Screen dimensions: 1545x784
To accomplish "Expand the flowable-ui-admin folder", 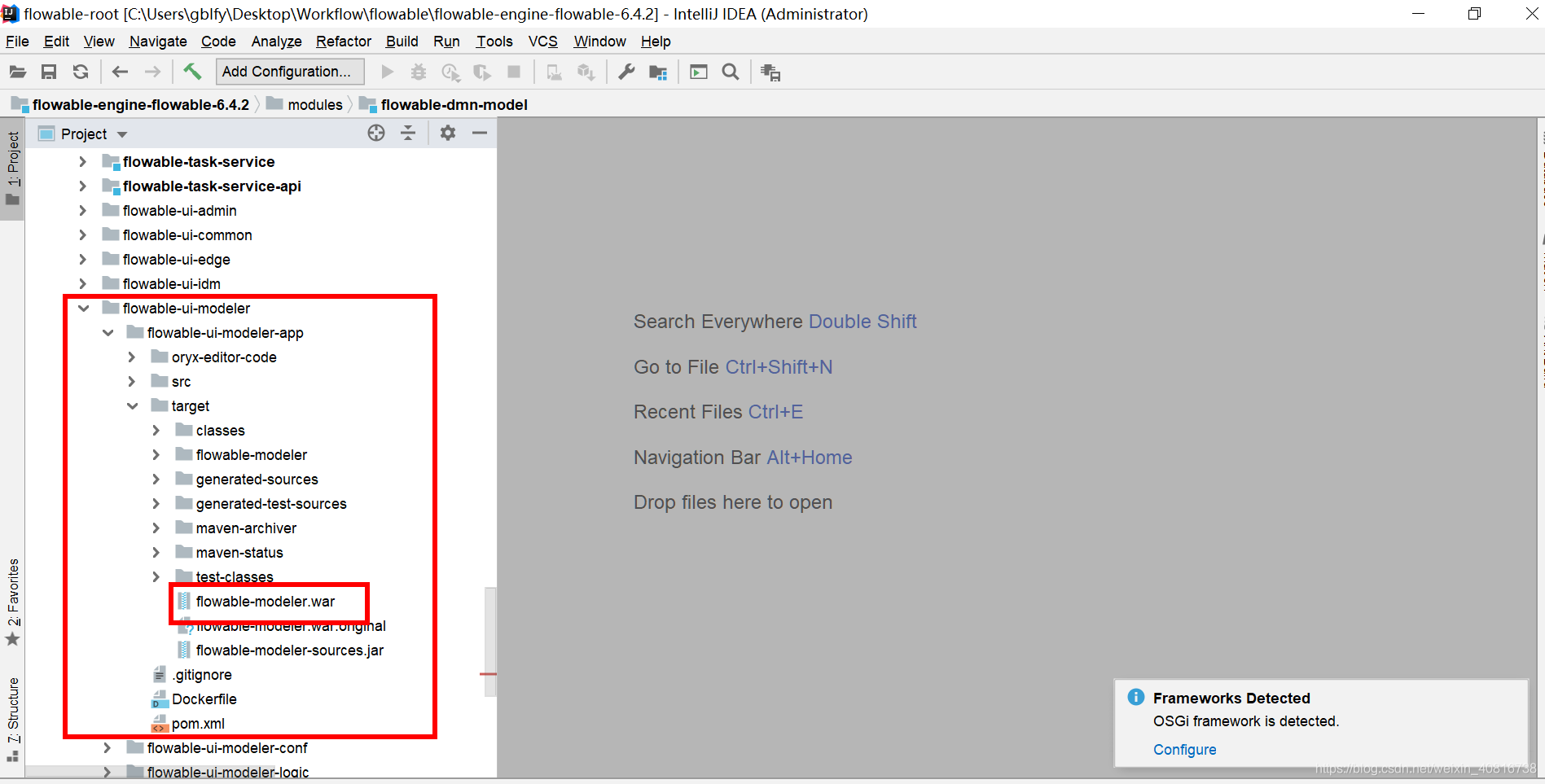I will pos(82,211).
